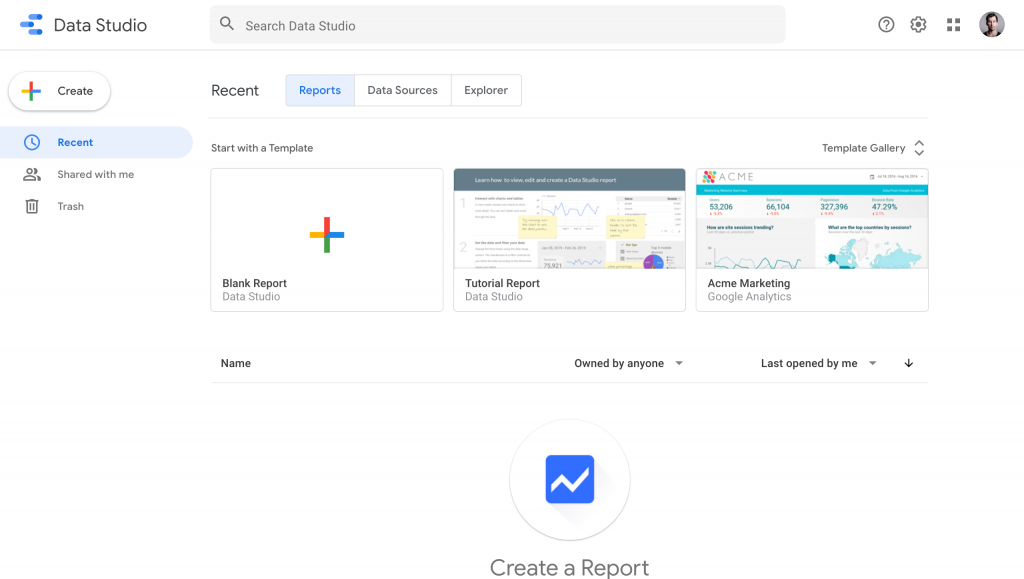The image size is (1024, 579).
Task: Click the Acme Marketing title text
Action: [x=748, y=283]
